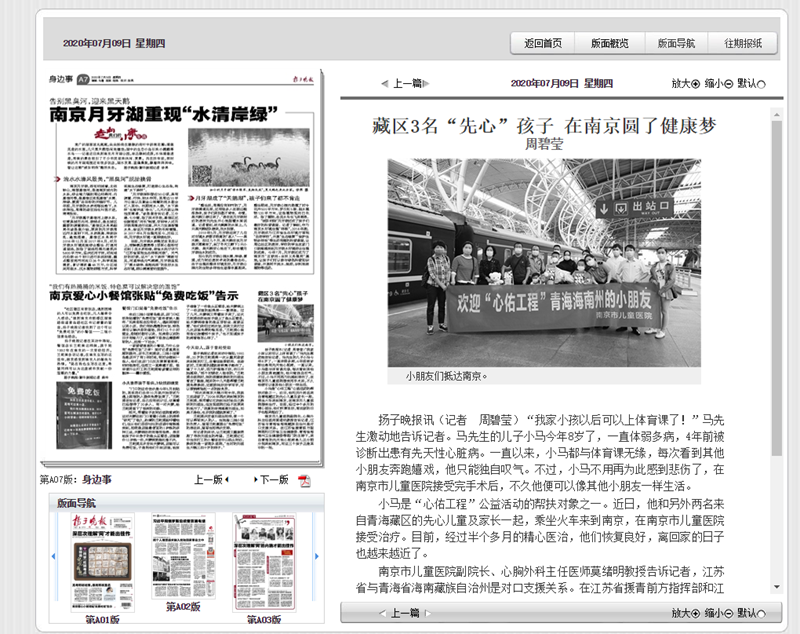The height and width of the screenshot is (634, 800).
Task: Go to the previous article with top 上一篇
Action: pyautogui.click(x=402, y=84)
